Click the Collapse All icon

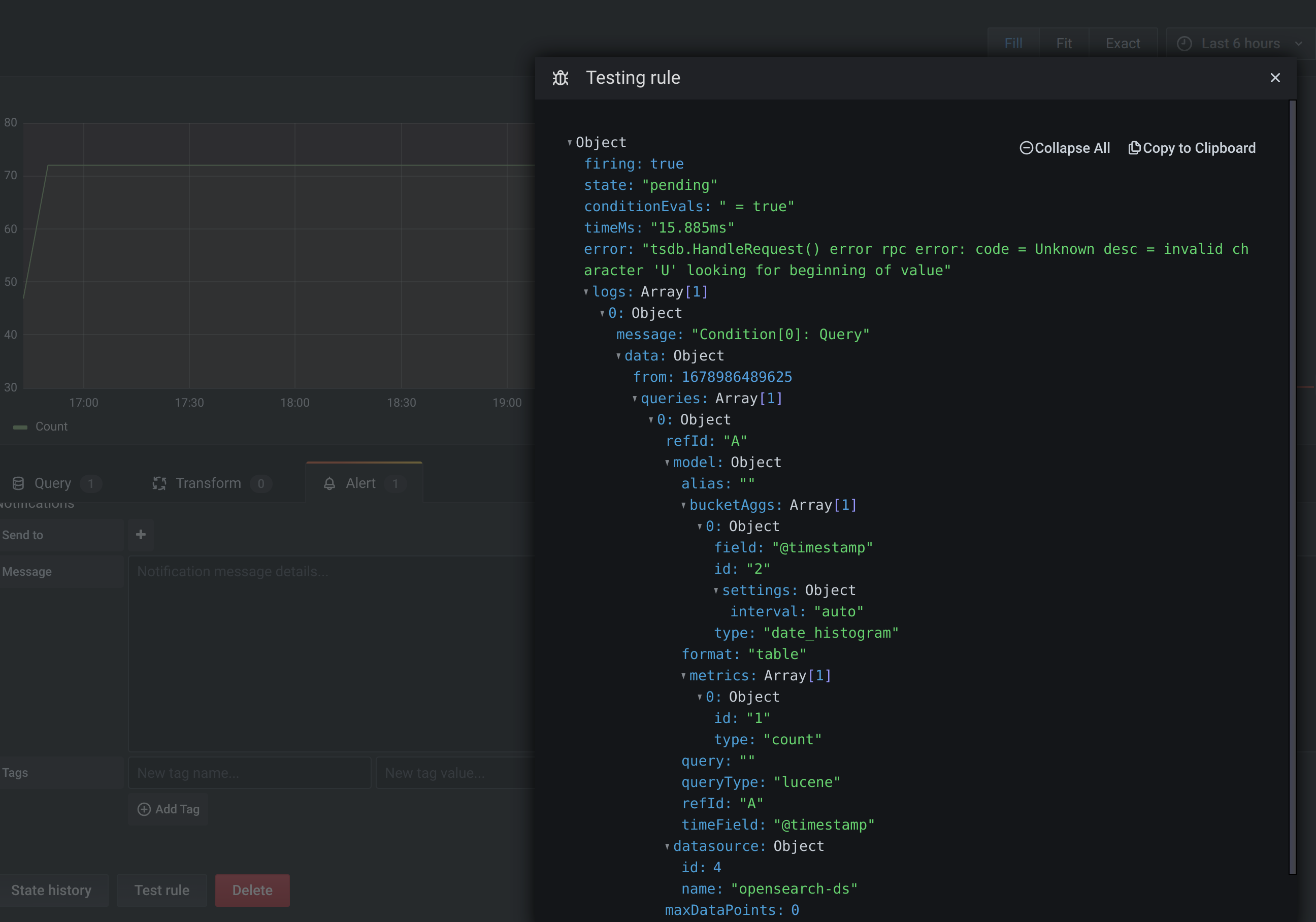(x=1026, y=148)
